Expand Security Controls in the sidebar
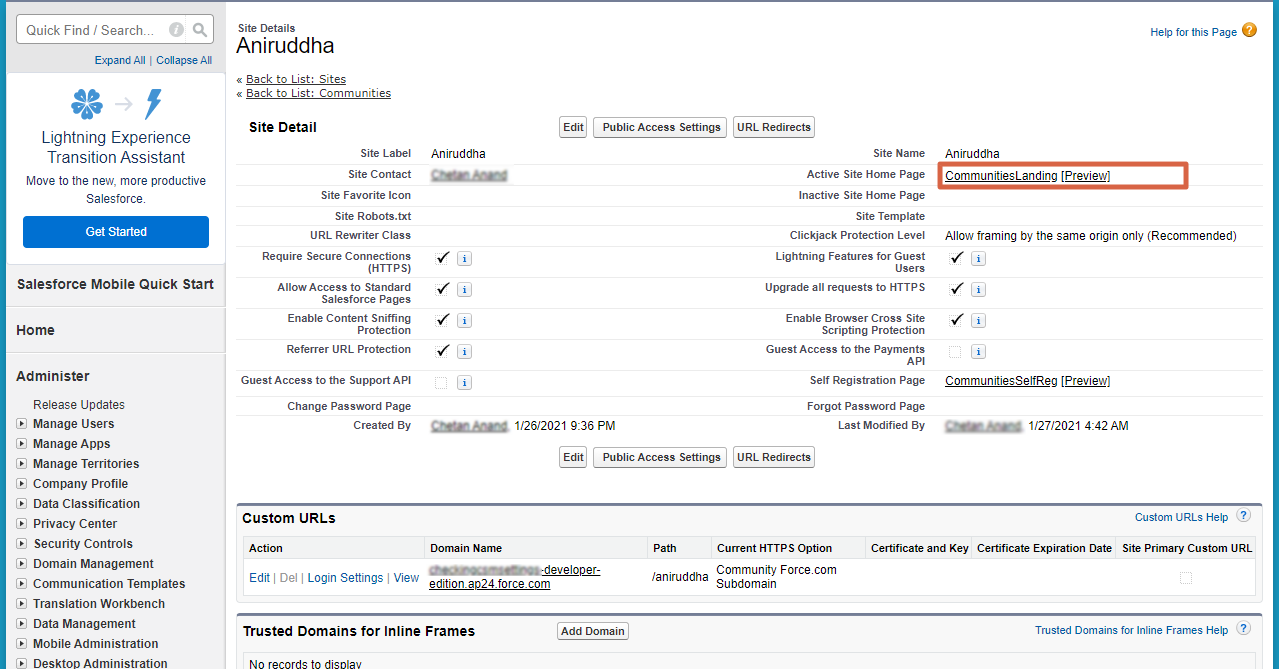The width and height of the screenshot is (1279, 669). [x=22, y=544]
